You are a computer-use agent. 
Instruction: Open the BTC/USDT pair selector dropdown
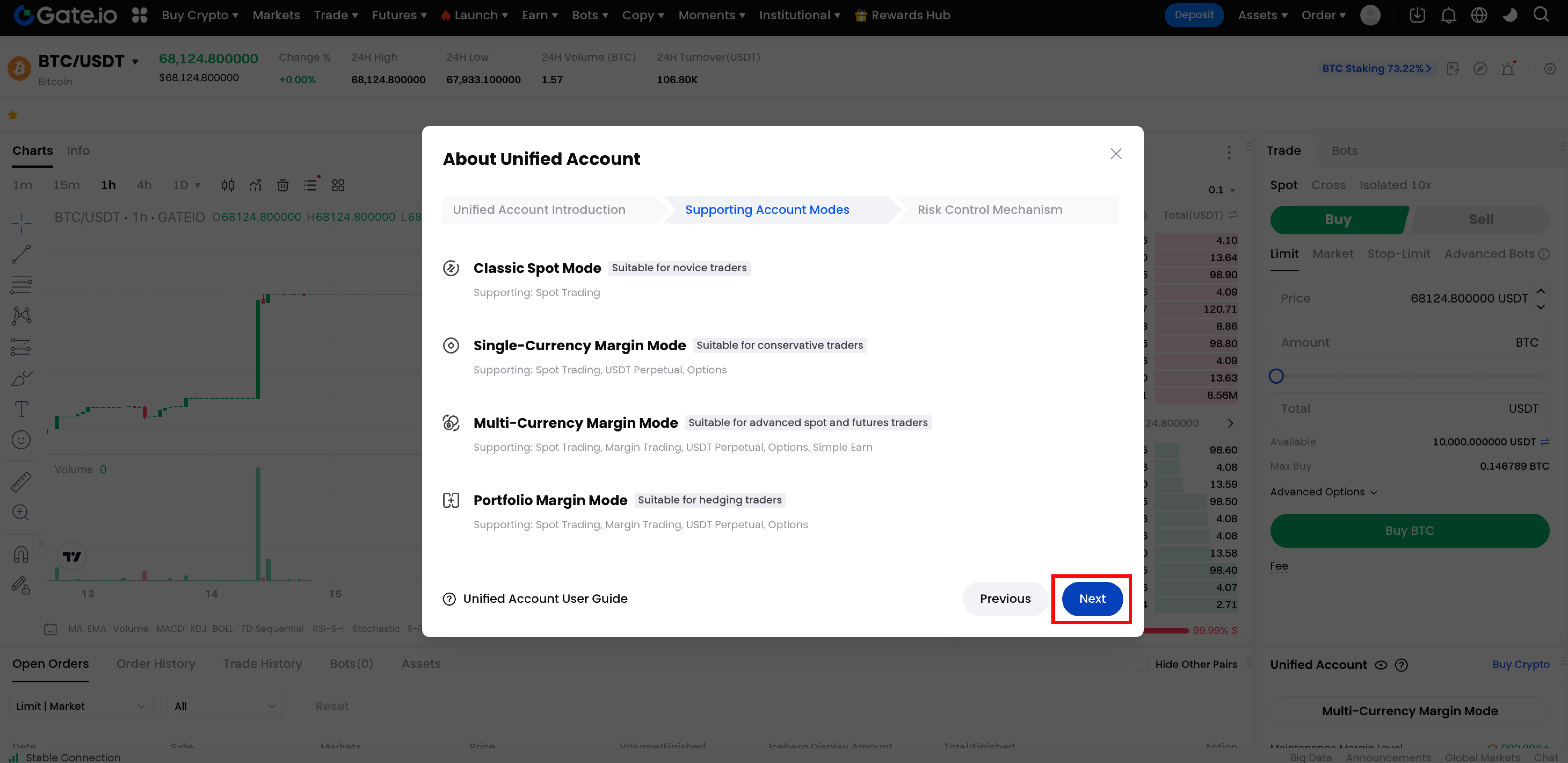coord(135,62)
